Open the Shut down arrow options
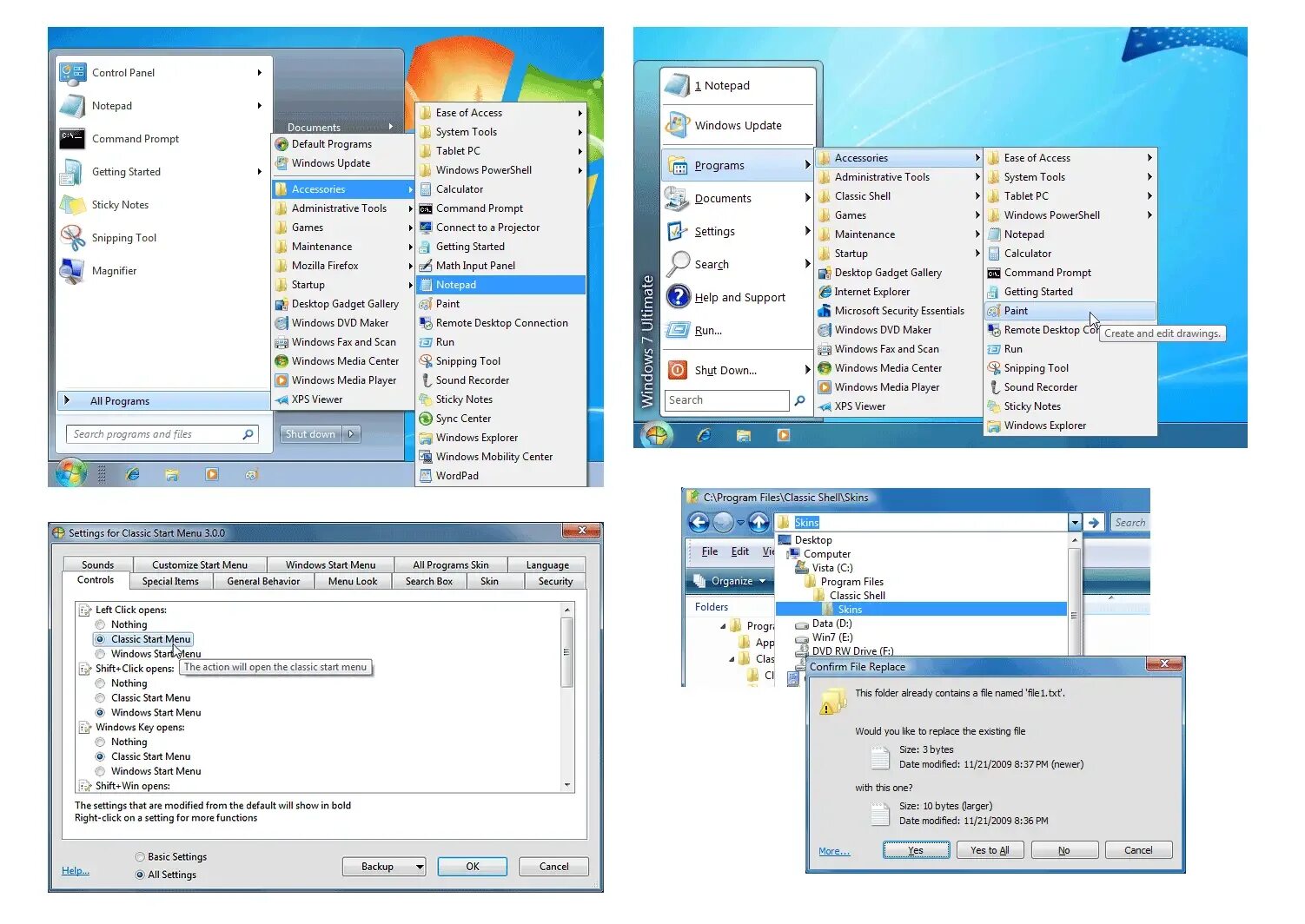The height and width of the screenshot is (924, 1305). [351, 434]
